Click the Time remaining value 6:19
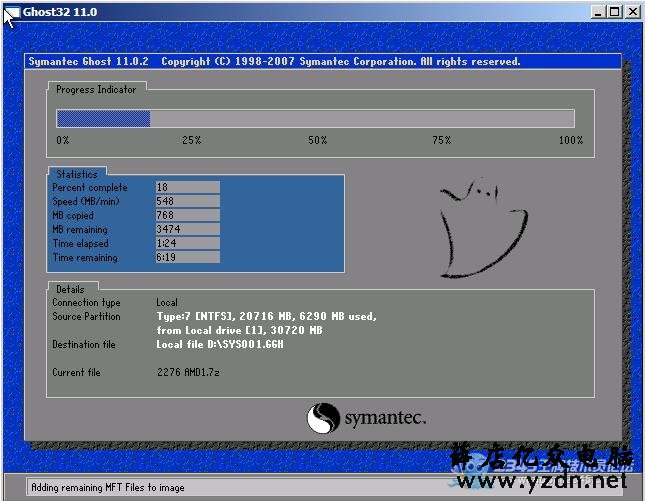This screenshot has width=645, height=501. coord(188,257)
